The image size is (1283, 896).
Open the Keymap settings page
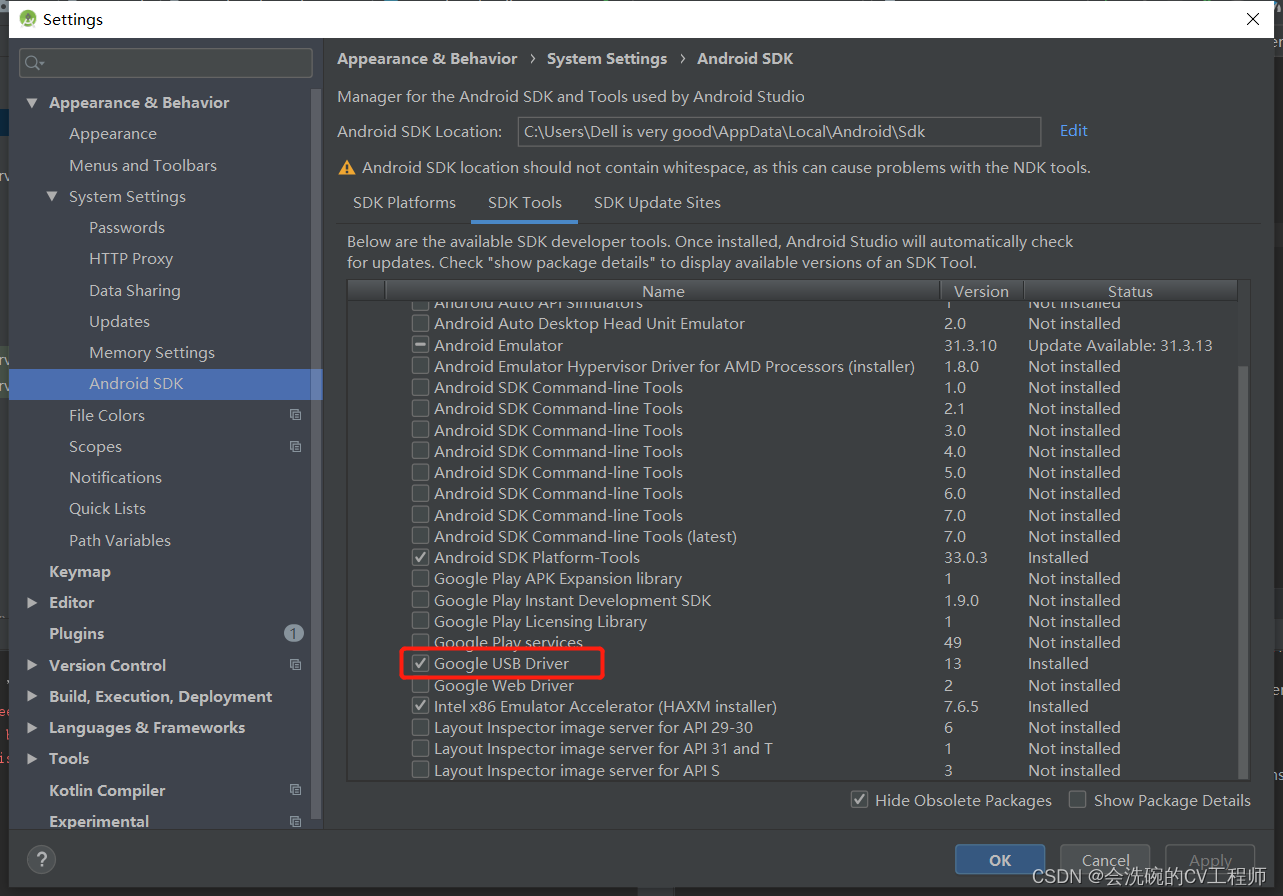pyautogui.click(x=80, y=572)
